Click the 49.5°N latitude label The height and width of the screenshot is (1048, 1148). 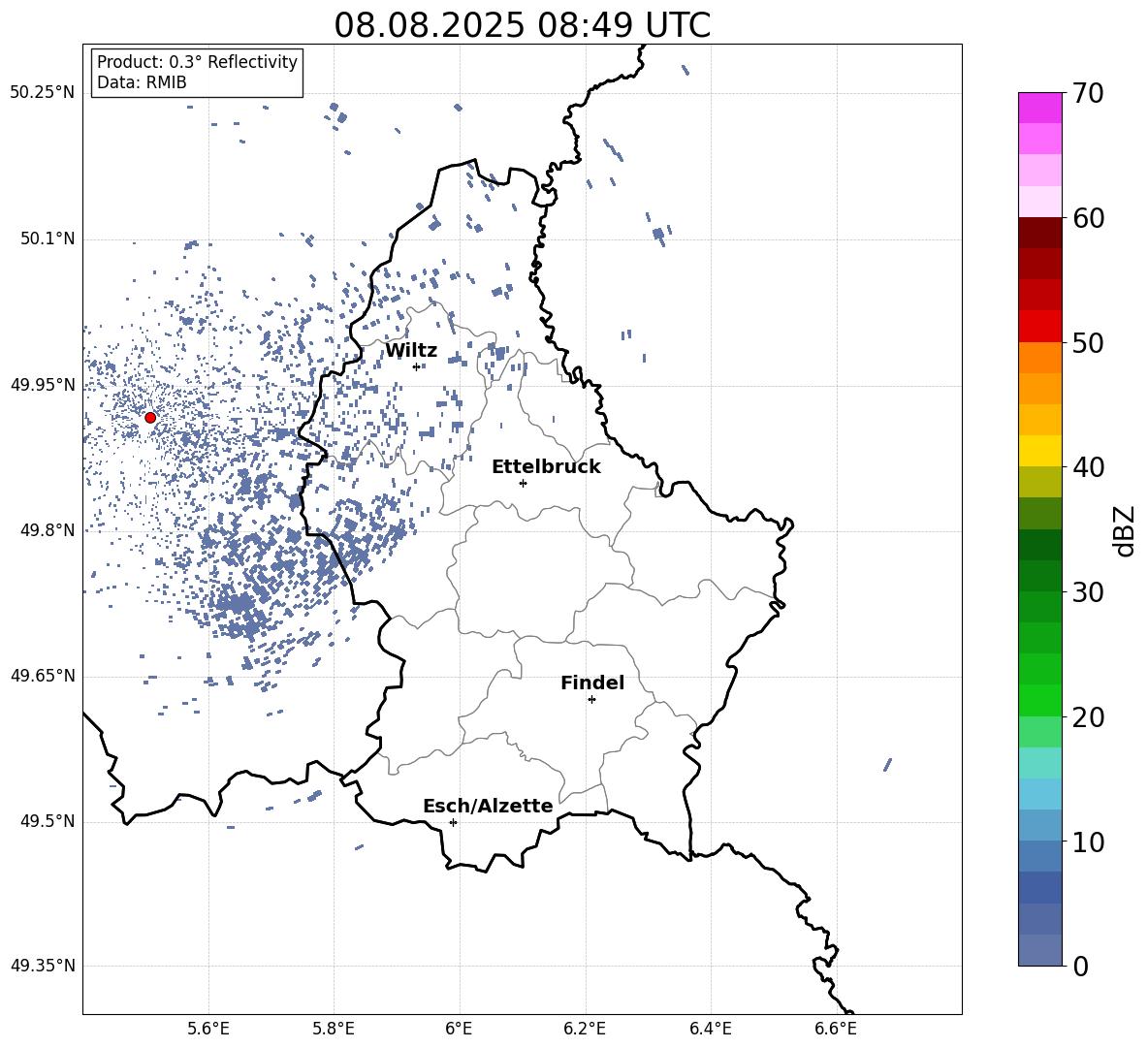click(x=48, y=821)
